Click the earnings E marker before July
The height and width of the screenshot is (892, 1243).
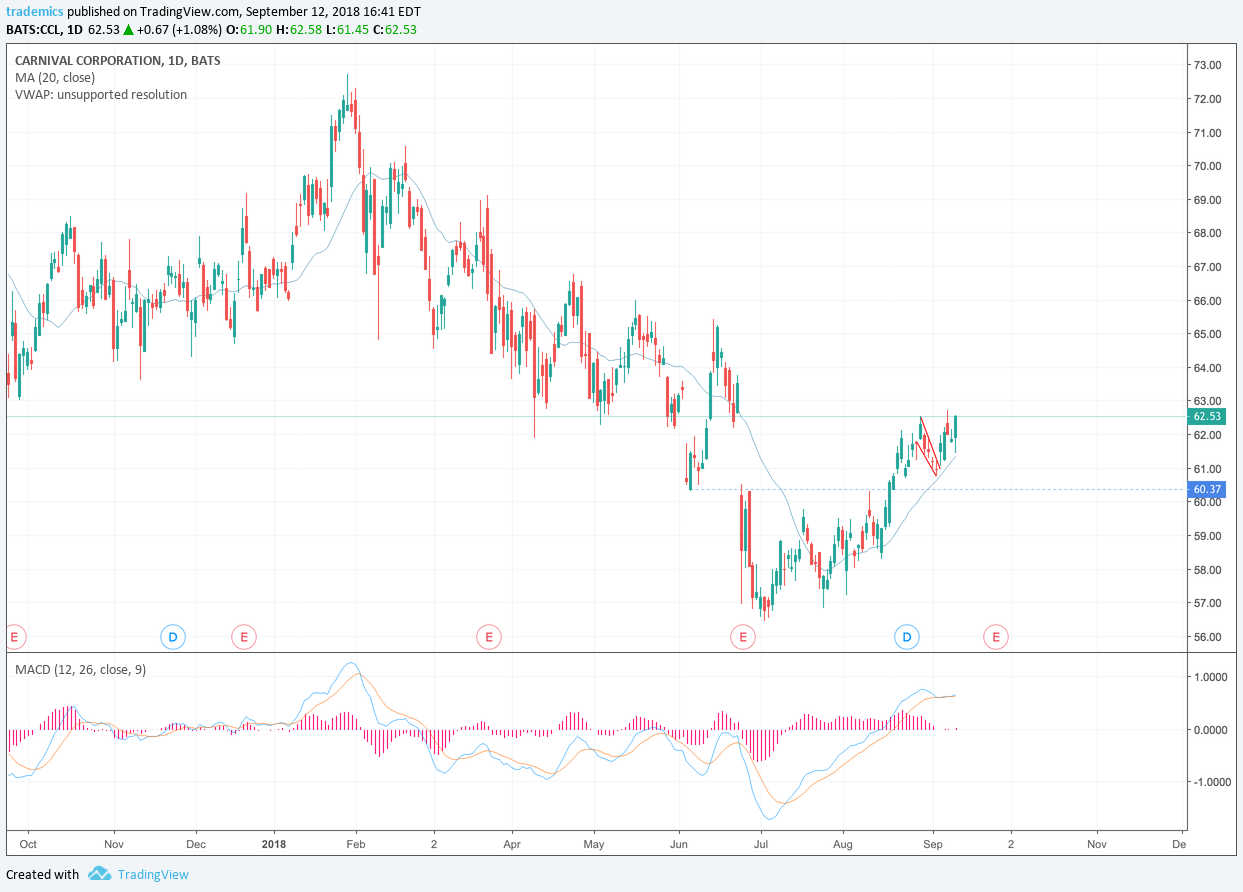coord(742,636)
